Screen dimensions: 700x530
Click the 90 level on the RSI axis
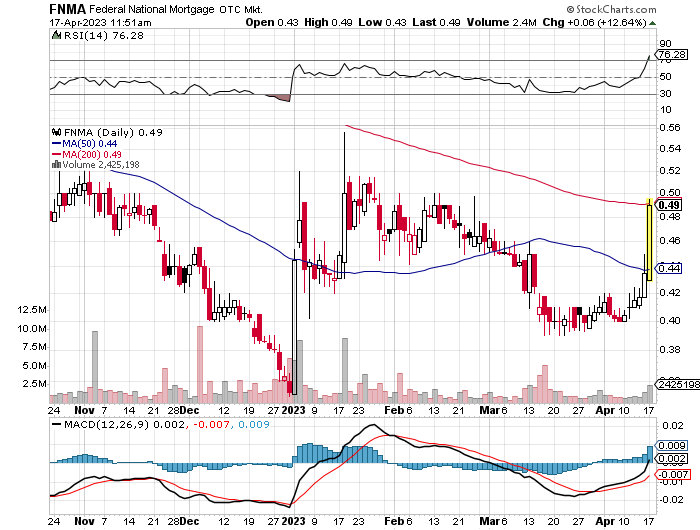click(665, 44)
